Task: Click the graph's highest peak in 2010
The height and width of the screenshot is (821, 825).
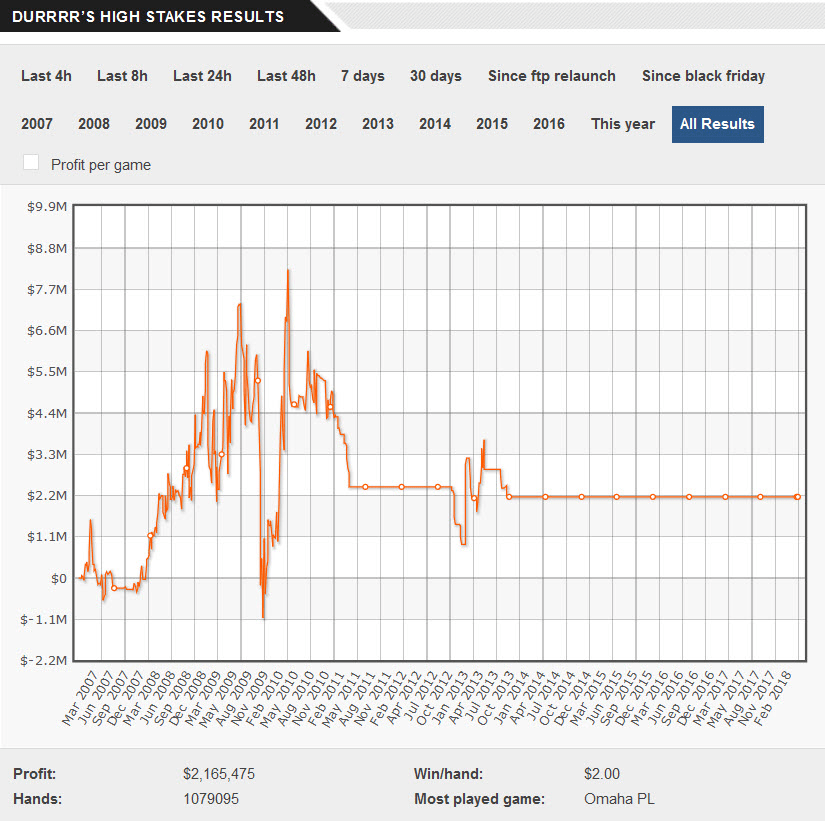Action: pyautogui.click(x=288, y=271)
